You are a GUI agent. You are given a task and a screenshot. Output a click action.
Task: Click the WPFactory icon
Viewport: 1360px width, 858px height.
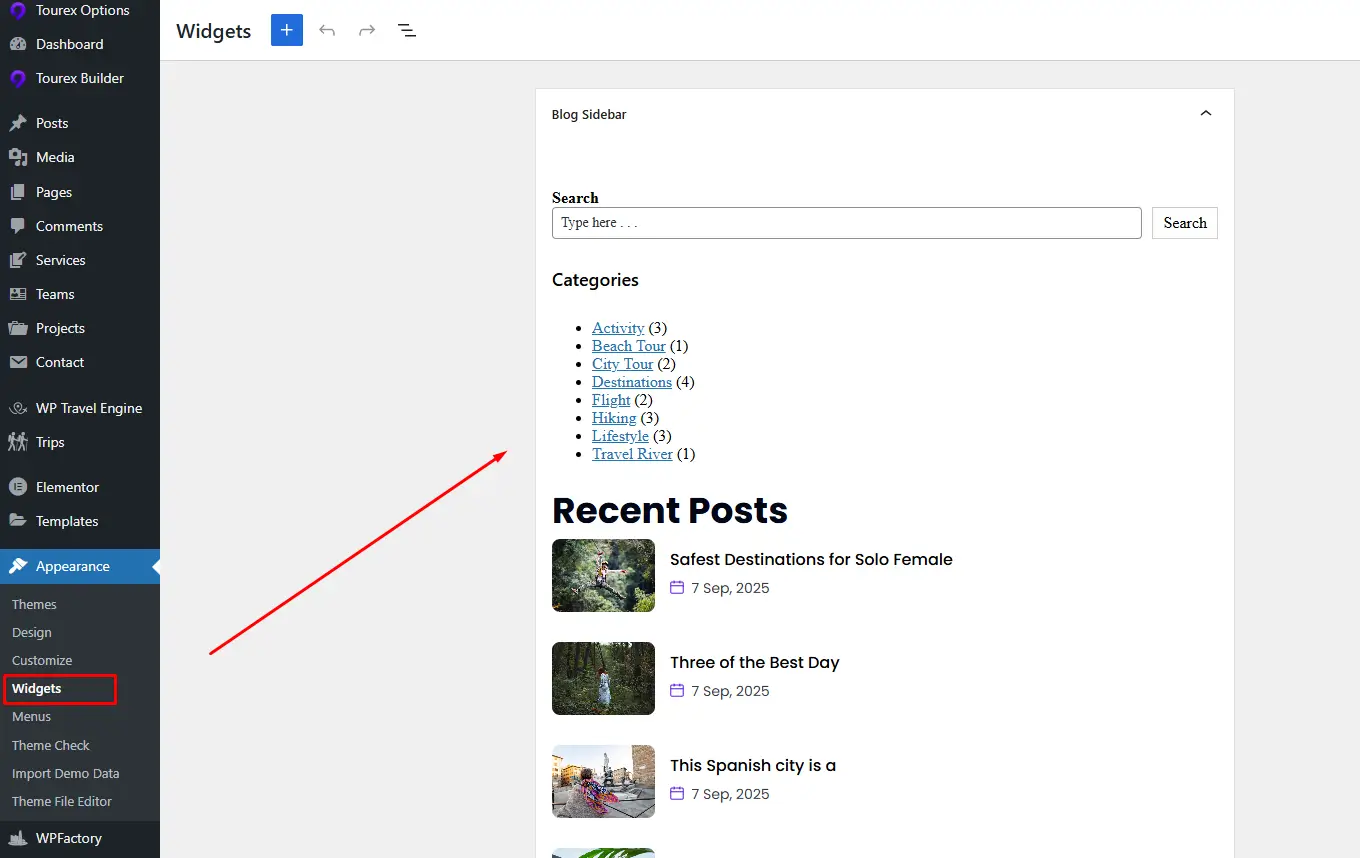17,838
